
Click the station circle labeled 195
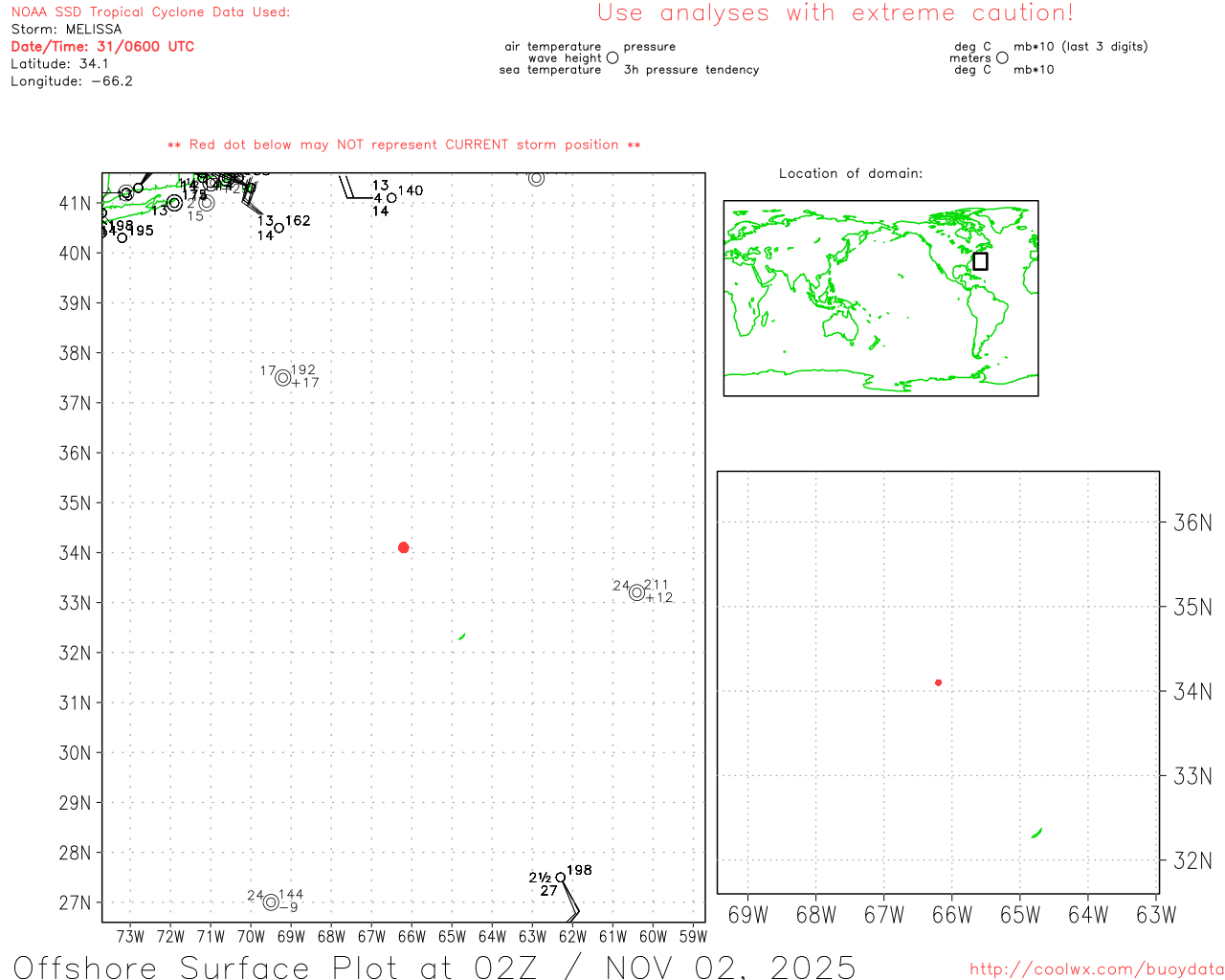[x=122, y=237]
